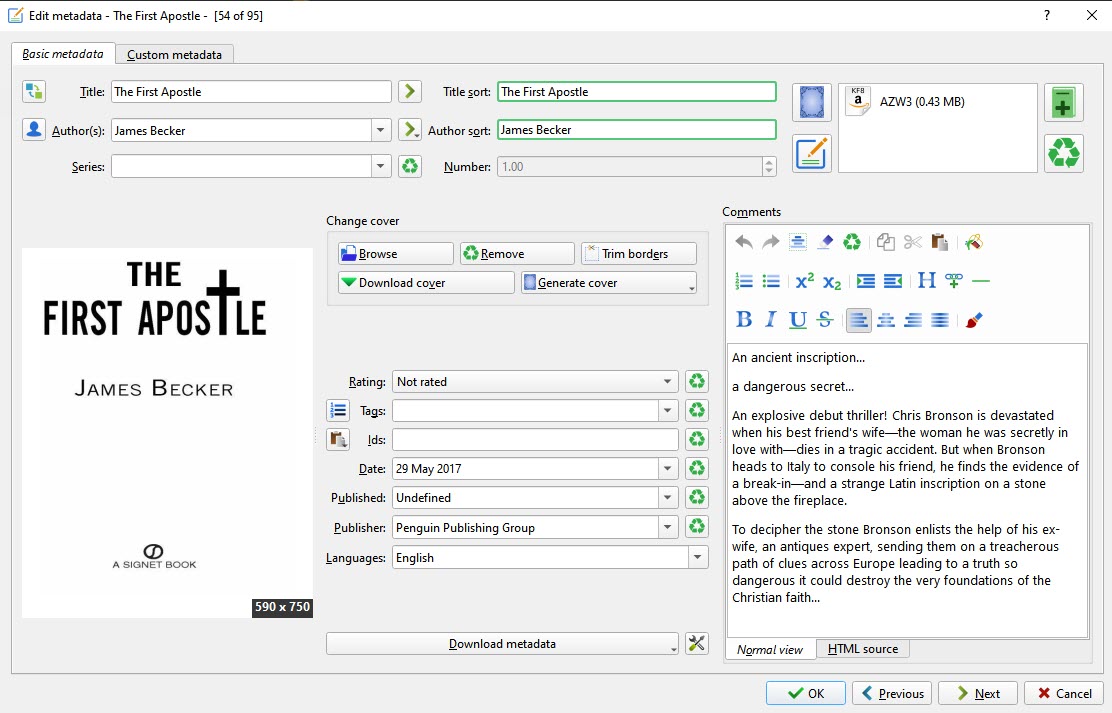Align comments text left
Viewport: 1112px width, 713px height.
[858, 320]
